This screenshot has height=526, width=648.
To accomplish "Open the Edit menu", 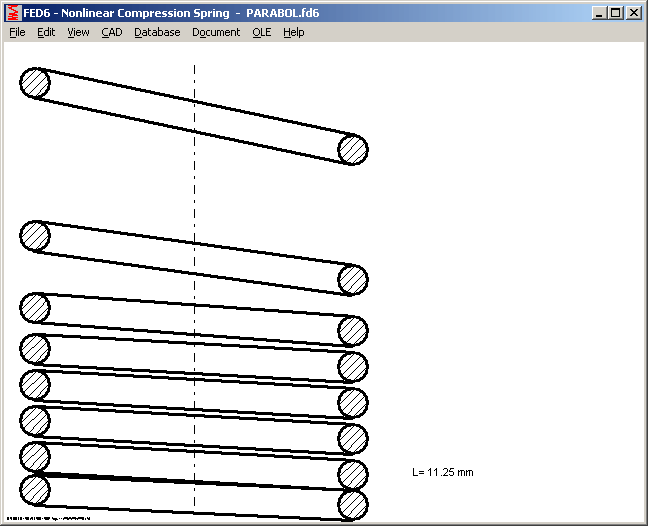I will [x=46, y=32].
